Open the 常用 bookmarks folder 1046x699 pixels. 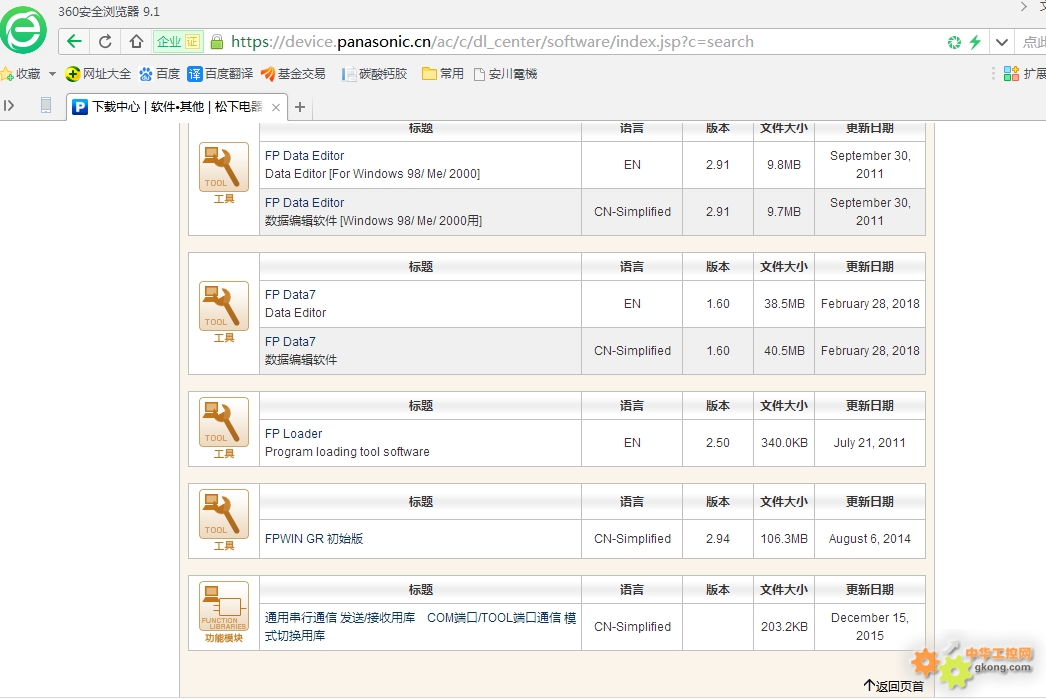(443, 73)
